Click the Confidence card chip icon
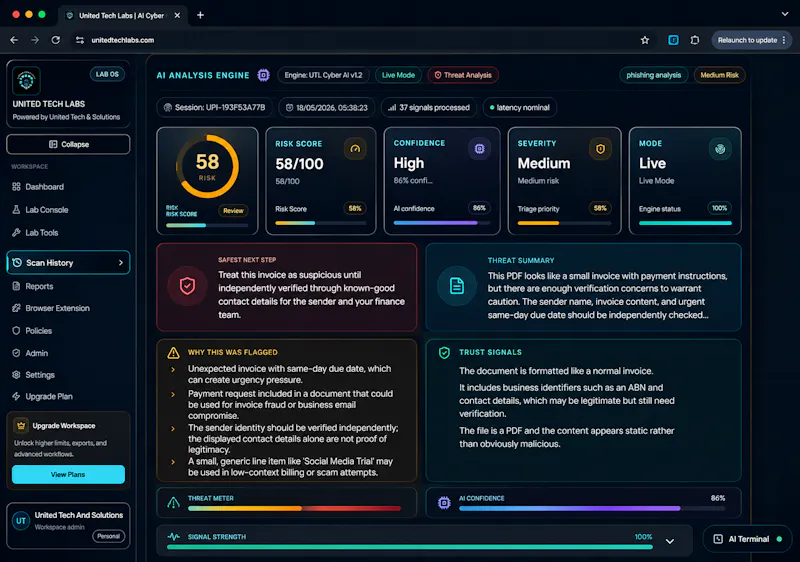Viewport: 800px width, 562px height. (479, 149)
